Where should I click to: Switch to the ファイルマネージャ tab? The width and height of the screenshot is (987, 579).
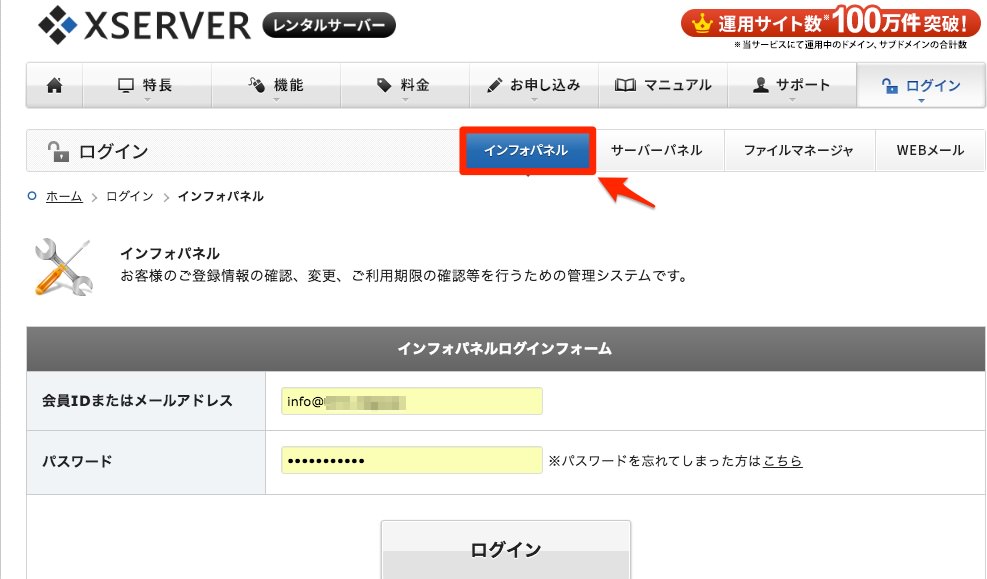pyautogui.click(x=799, y=150)
